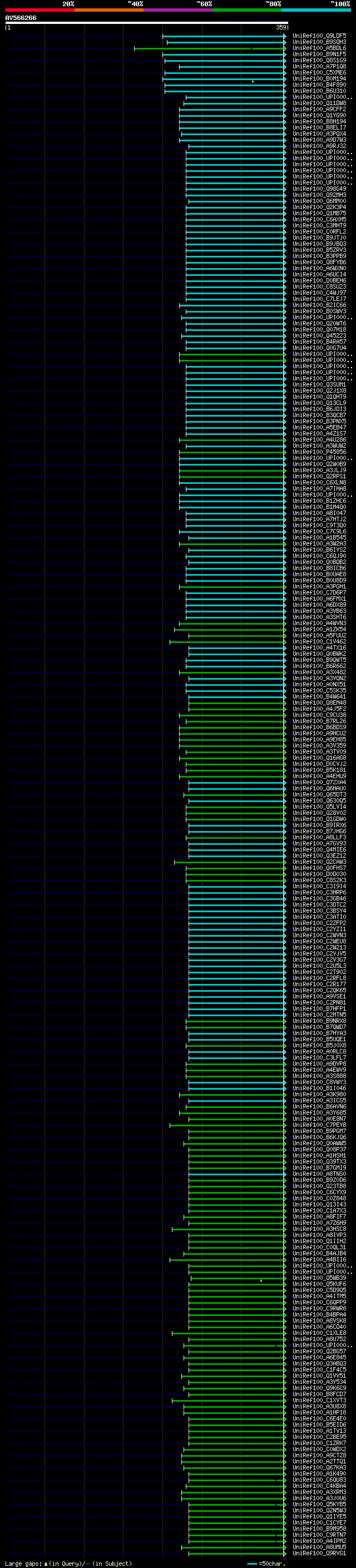Screen dimensions: 356x1568
Task: Click the UniRef100_Q2CAW3 entry
Action: coord(319,862)
